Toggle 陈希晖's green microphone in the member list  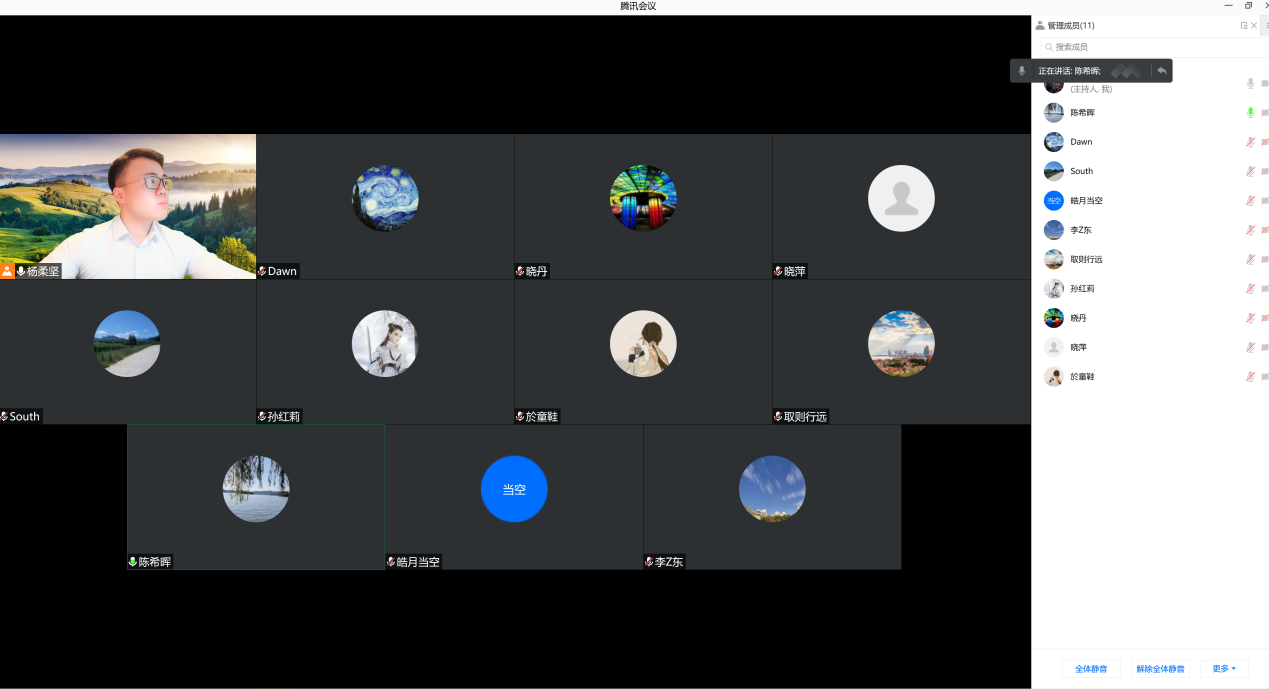[x=1250, y=113]
